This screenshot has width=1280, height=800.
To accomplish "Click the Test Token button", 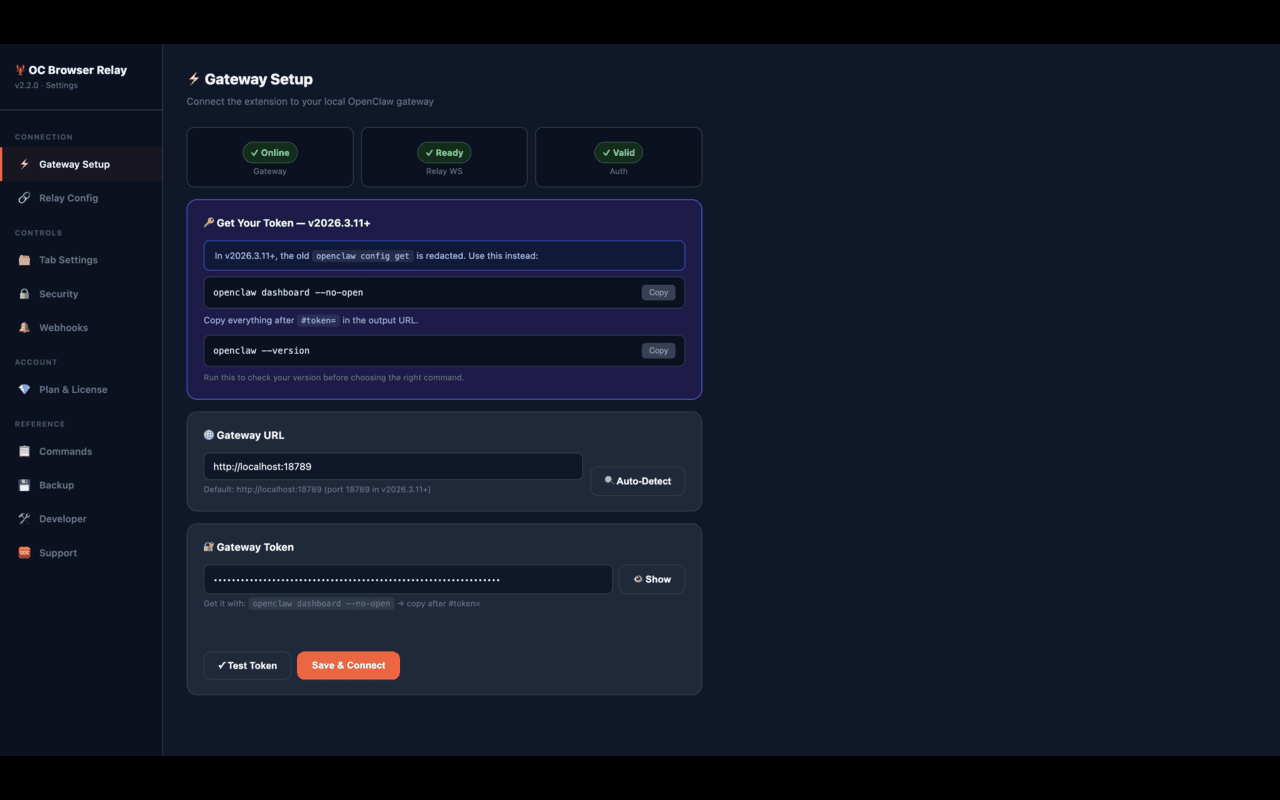I will (x=247, y=666).
